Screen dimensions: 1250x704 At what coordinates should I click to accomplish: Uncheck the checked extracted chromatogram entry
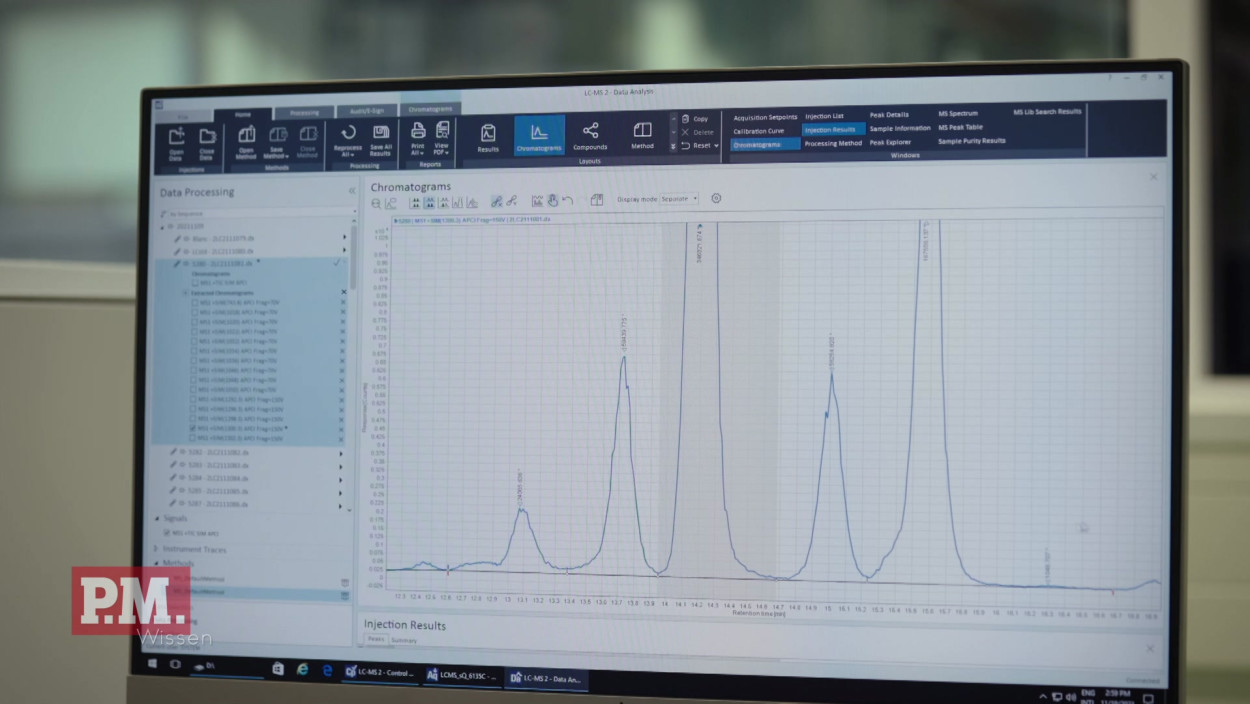click(x=193, y=428)
